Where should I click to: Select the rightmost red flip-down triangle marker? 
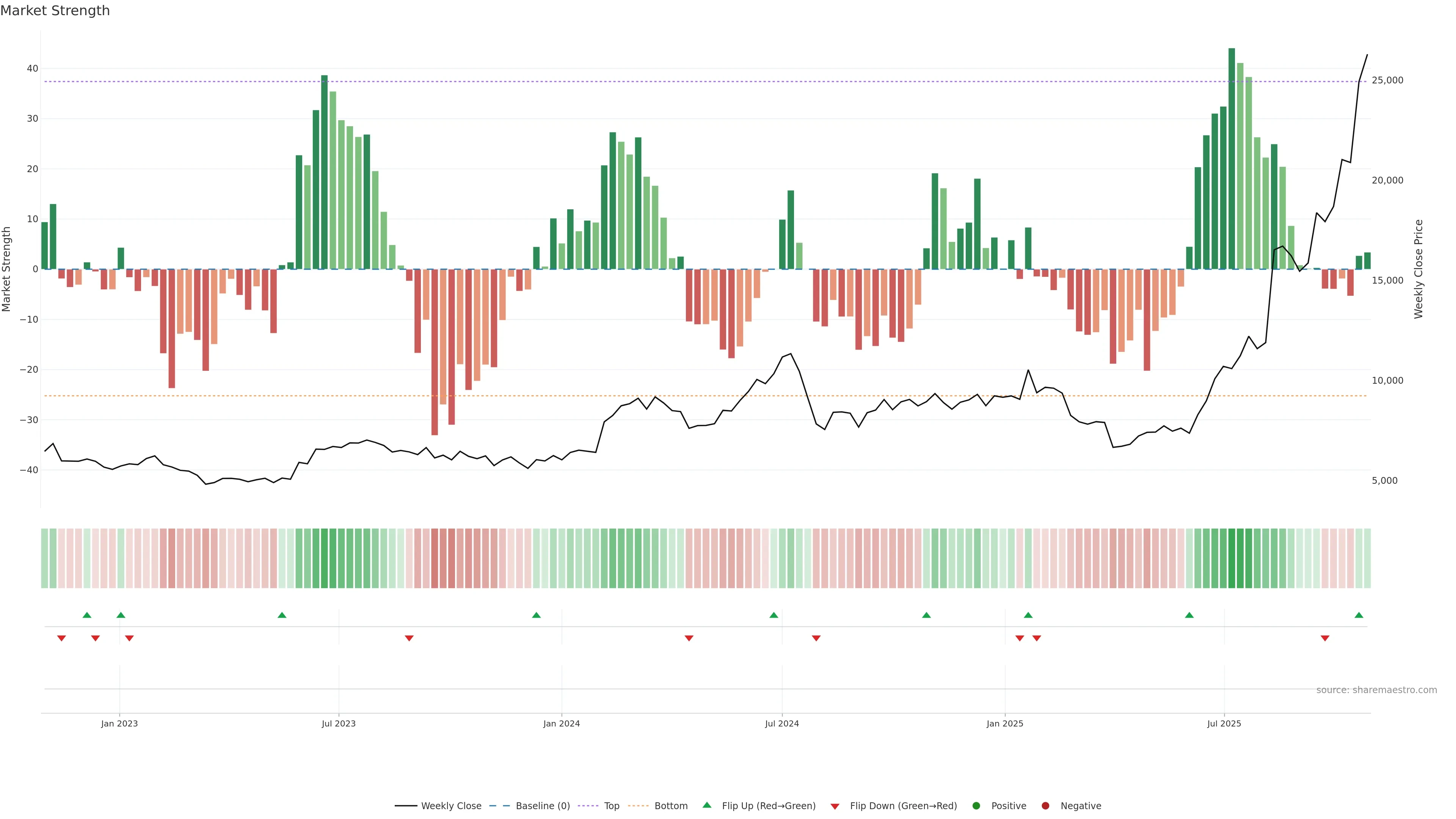(x=1325, y=638)
